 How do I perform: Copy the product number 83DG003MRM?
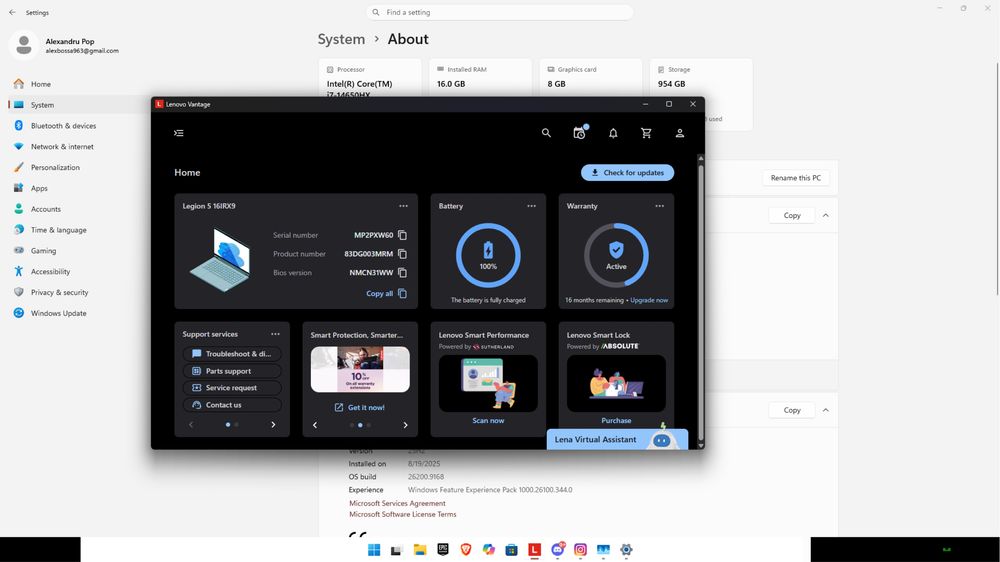(402, 253)
